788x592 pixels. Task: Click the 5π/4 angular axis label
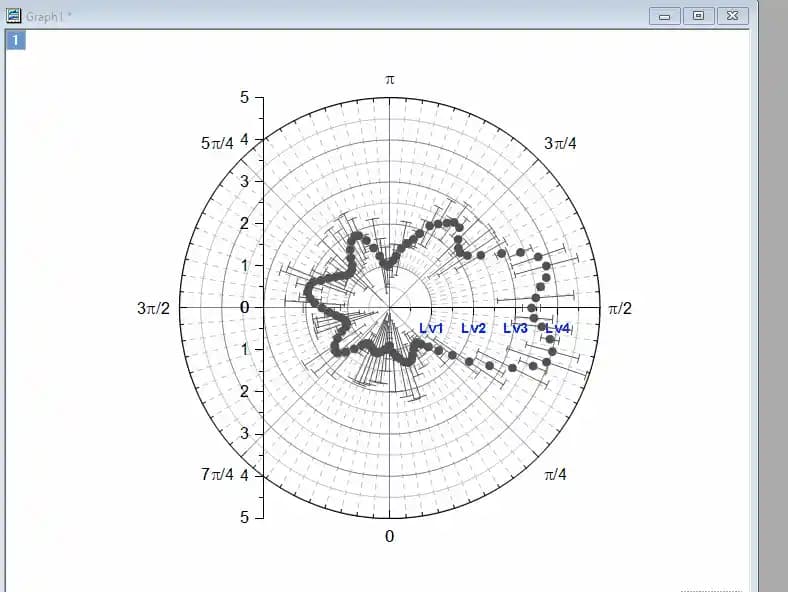(217, 143)
